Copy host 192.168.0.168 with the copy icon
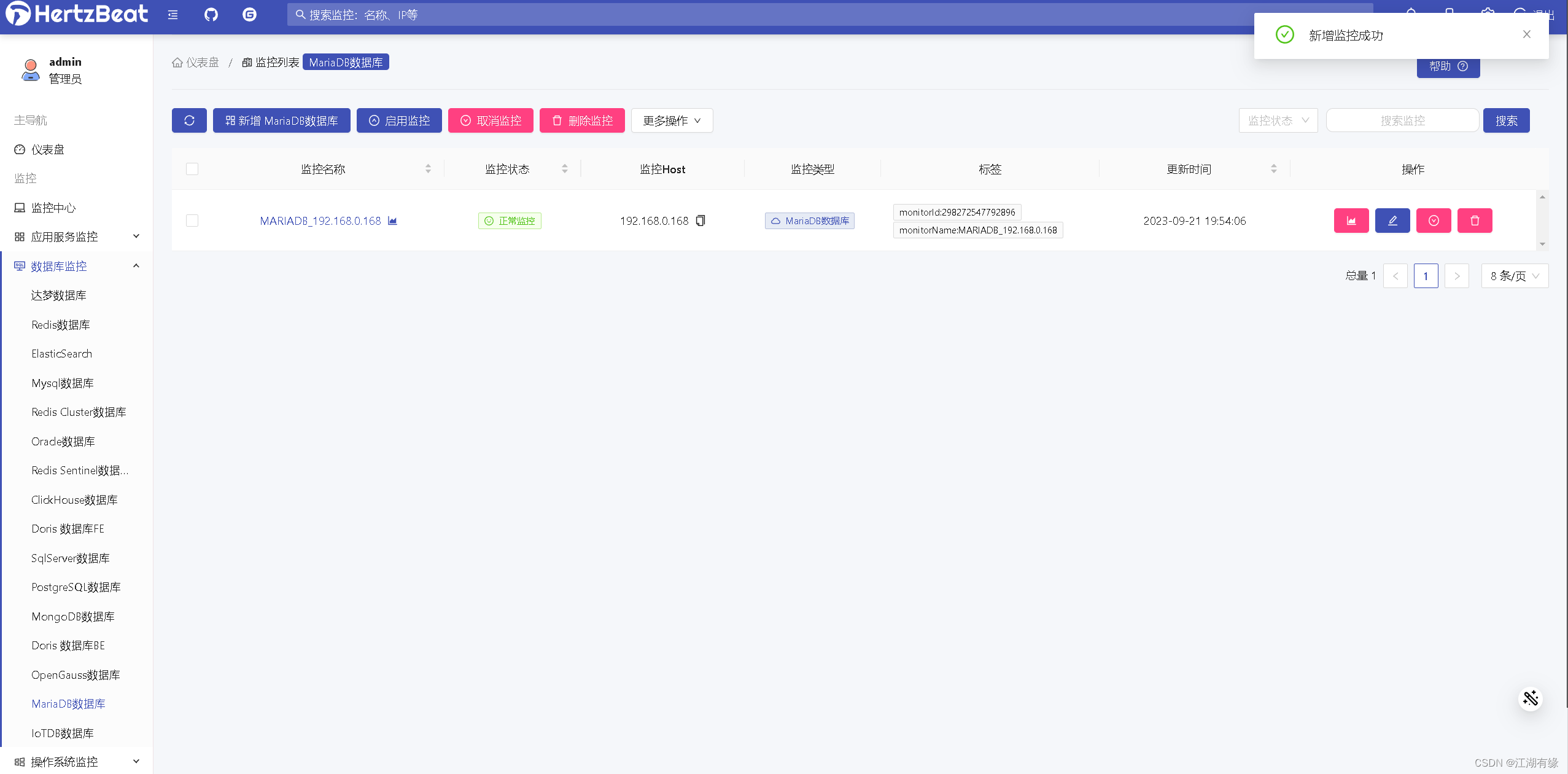 [x=701, y=221]
